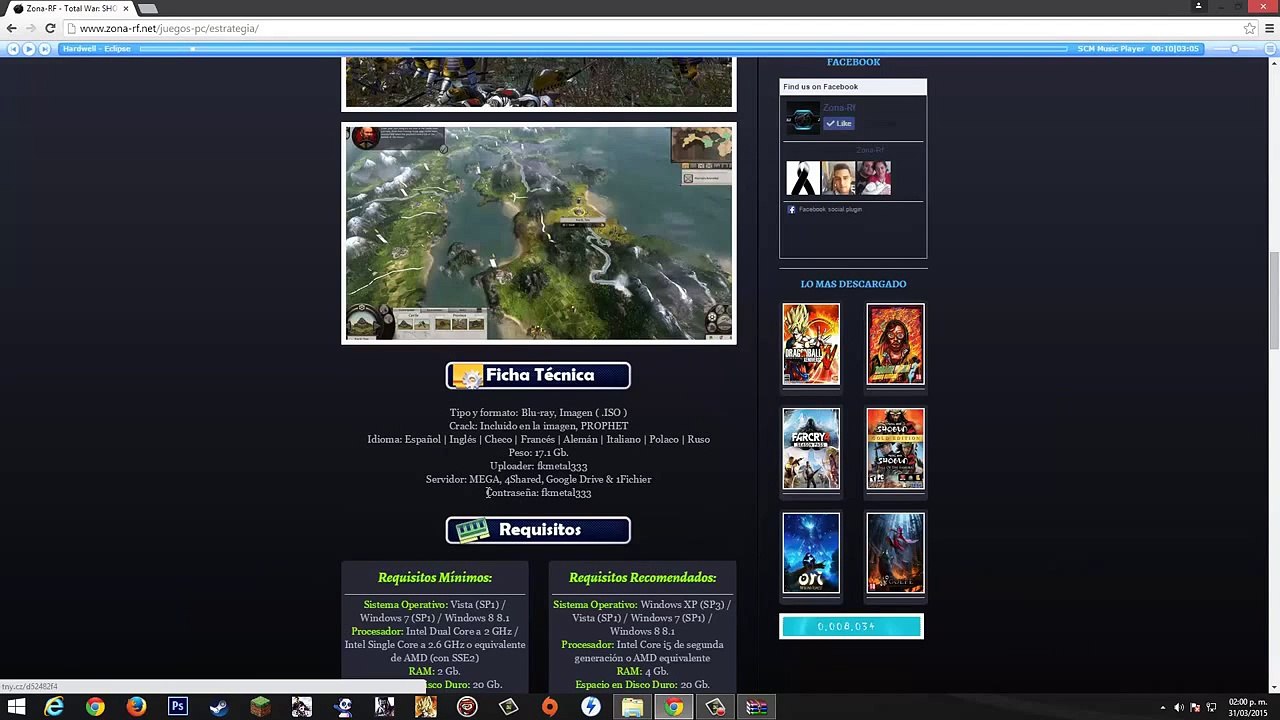Screen dimensions: 1280x720
Task: Click the SCM Music Player play button
Action: [28, 49]
